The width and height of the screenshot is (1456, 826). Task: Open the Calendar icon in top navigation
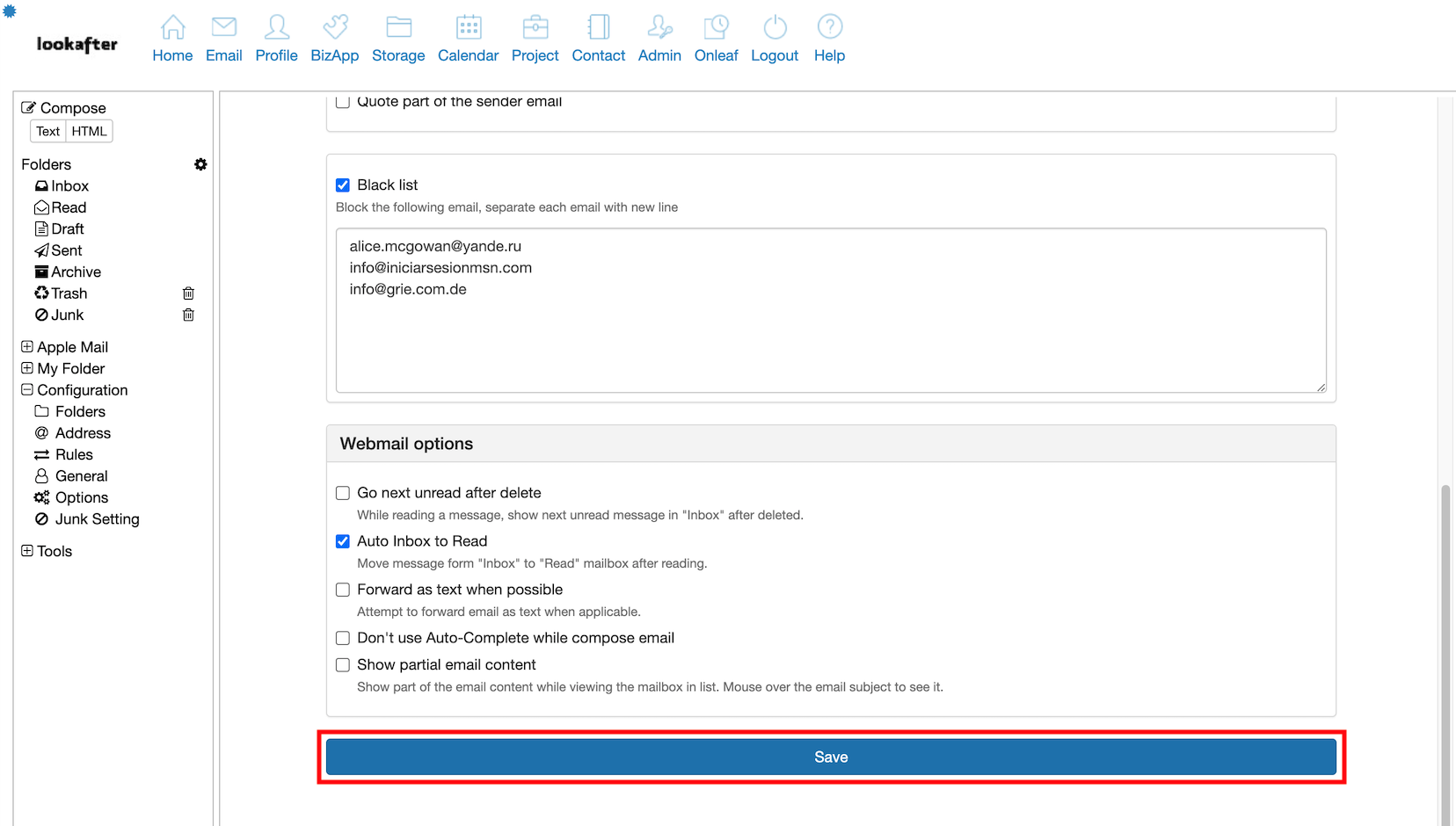[469, 27]
